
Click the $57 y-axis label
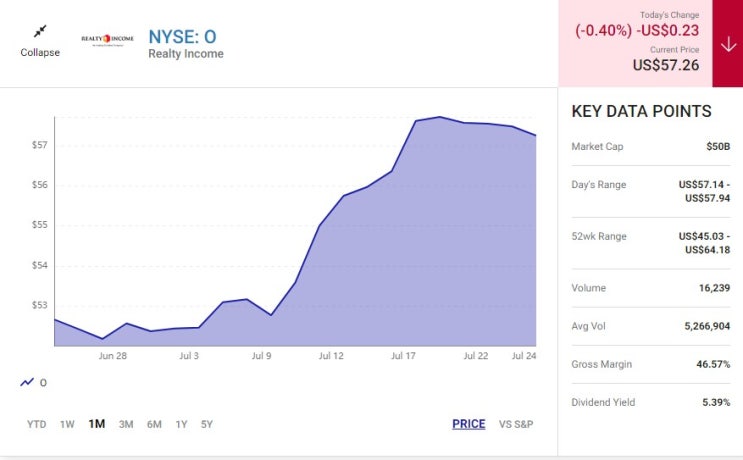pos(40,145)
